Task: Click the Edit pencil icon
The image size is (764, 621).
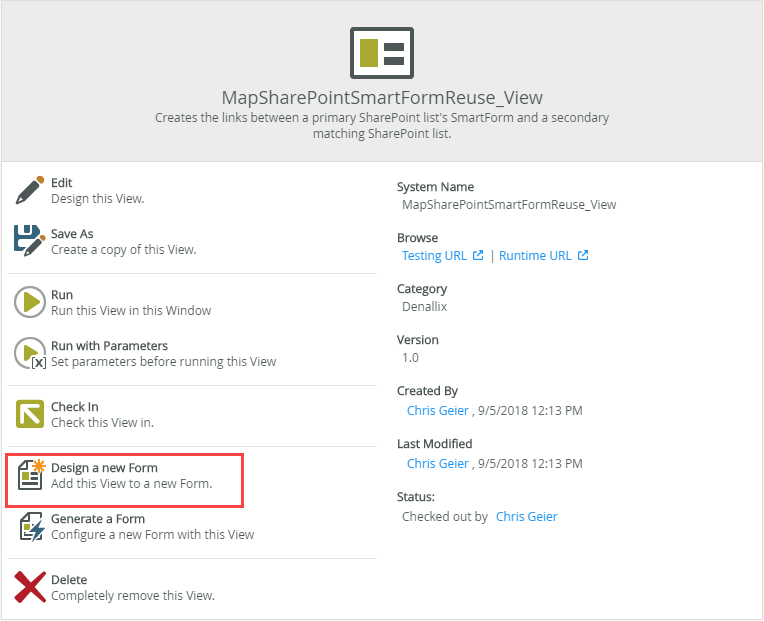Action: (30, 189)
